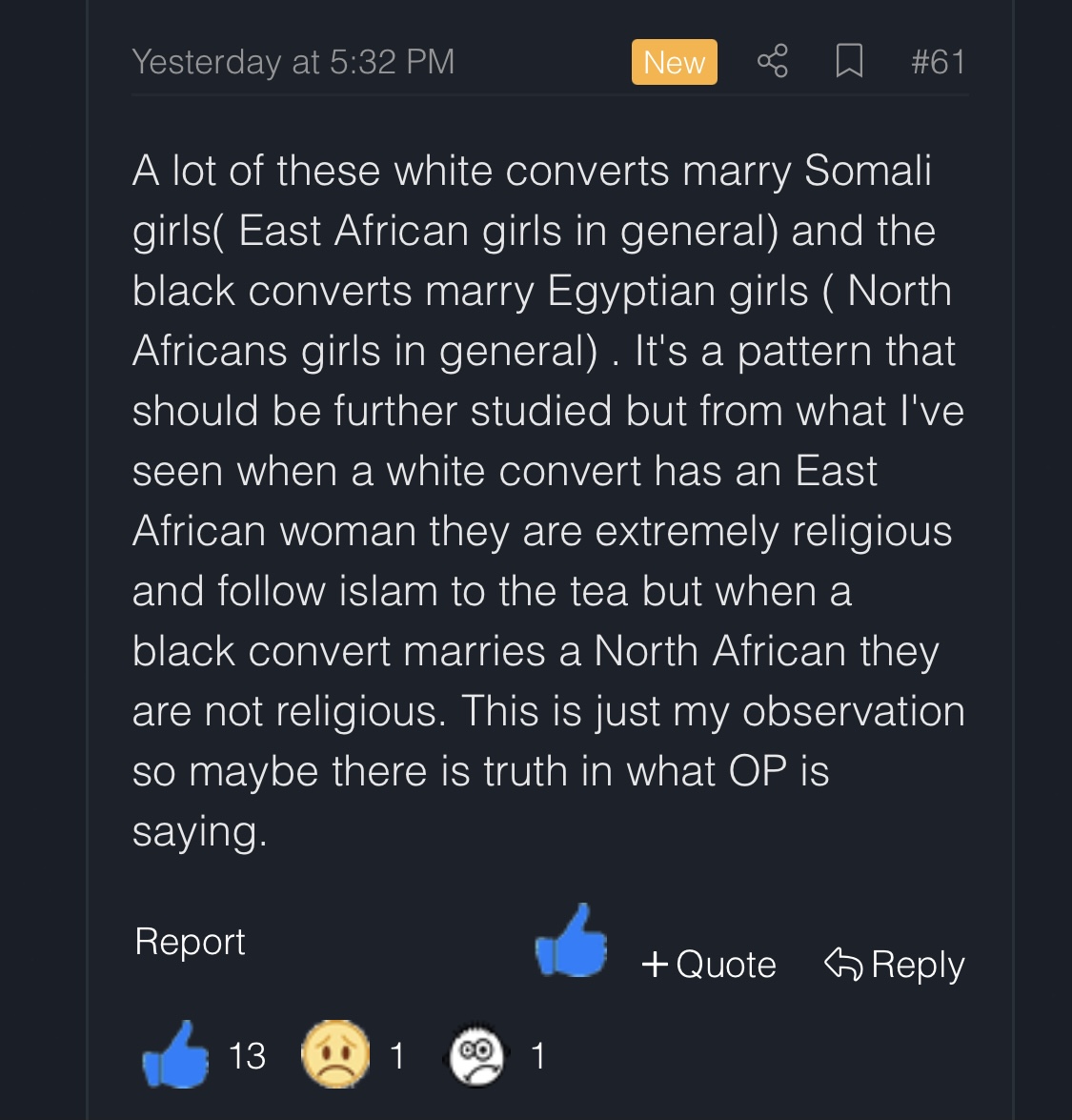The width and height of the screenshot is (1072, 1120).
Task: Click the shocked face reaction emoji
Action: [476, 1055]
